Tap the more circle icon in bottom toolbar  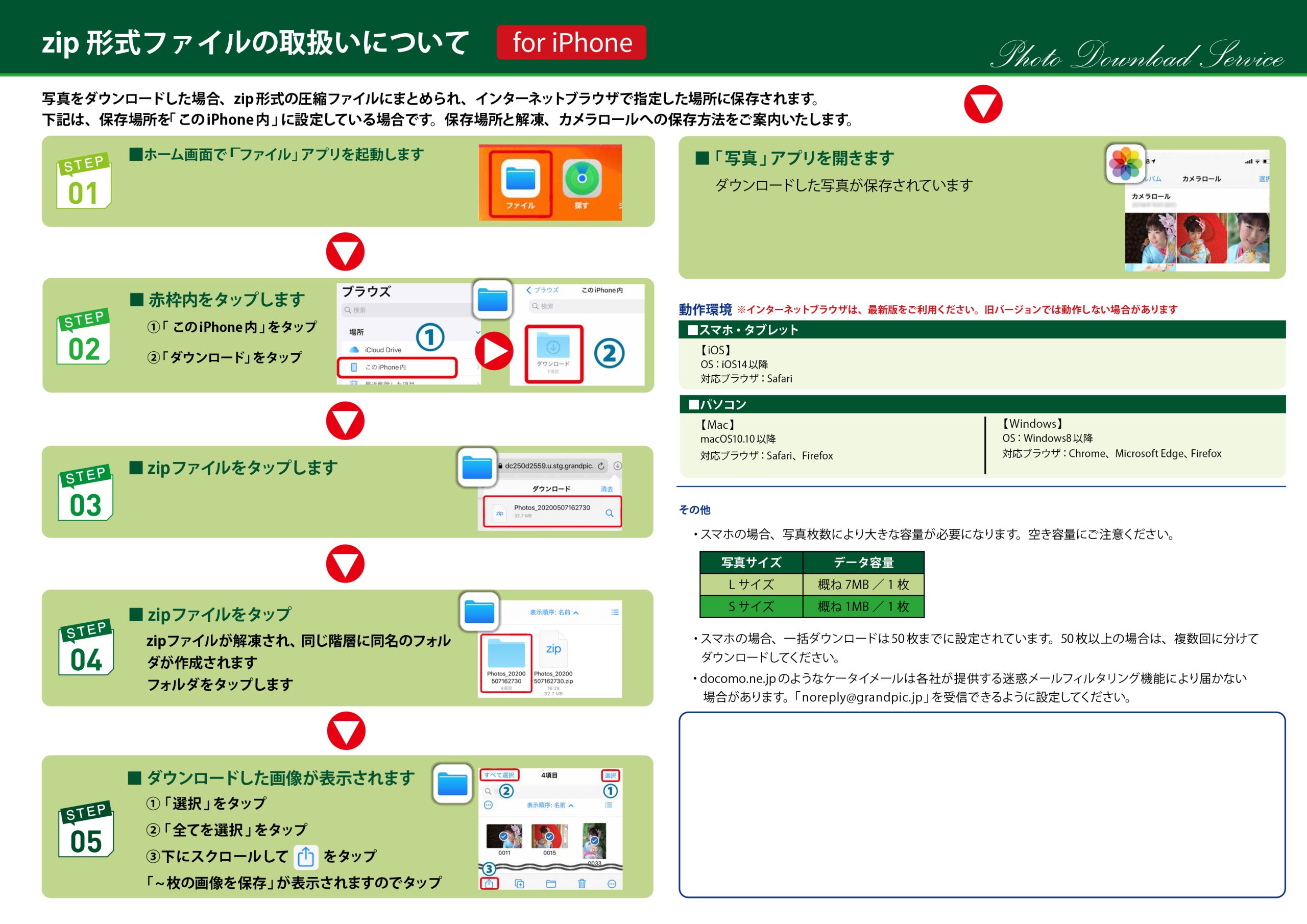(612, 884)
